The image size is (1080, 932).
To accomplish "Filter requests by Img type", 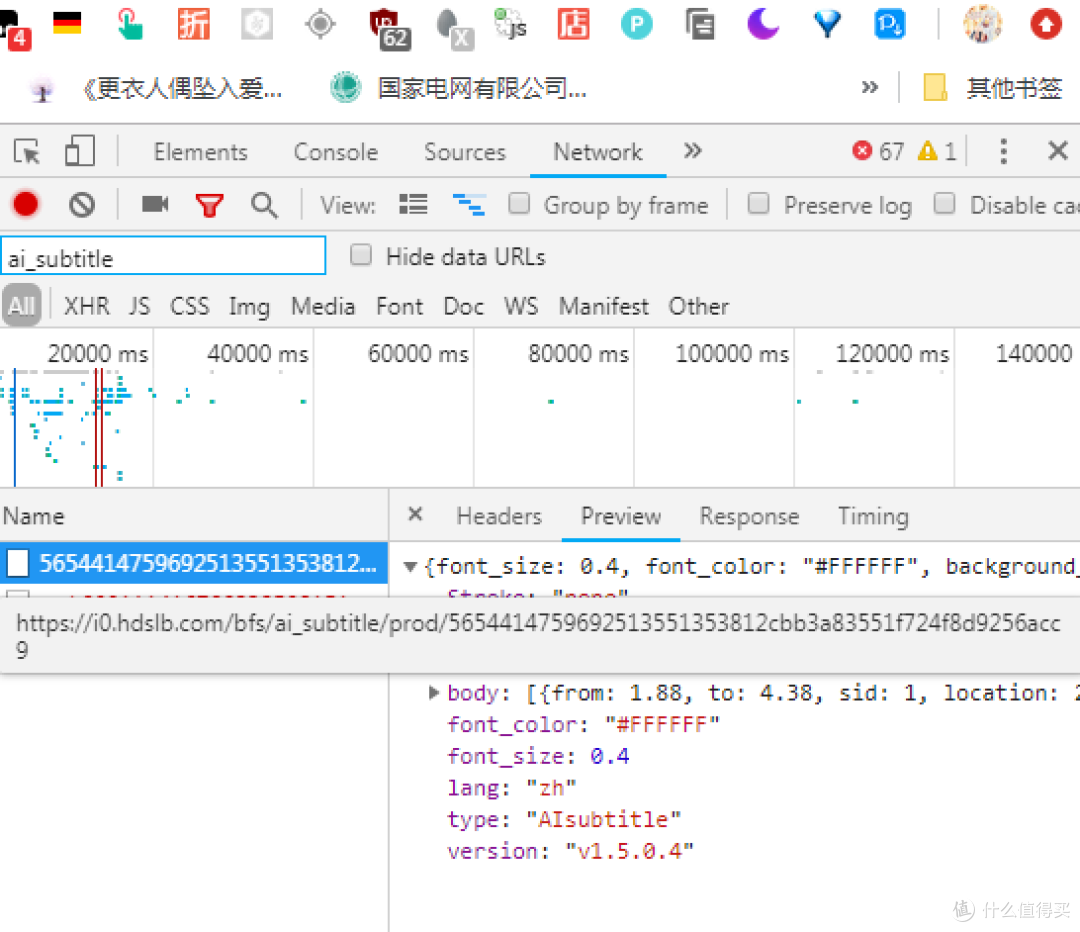I will coord(249,307).
